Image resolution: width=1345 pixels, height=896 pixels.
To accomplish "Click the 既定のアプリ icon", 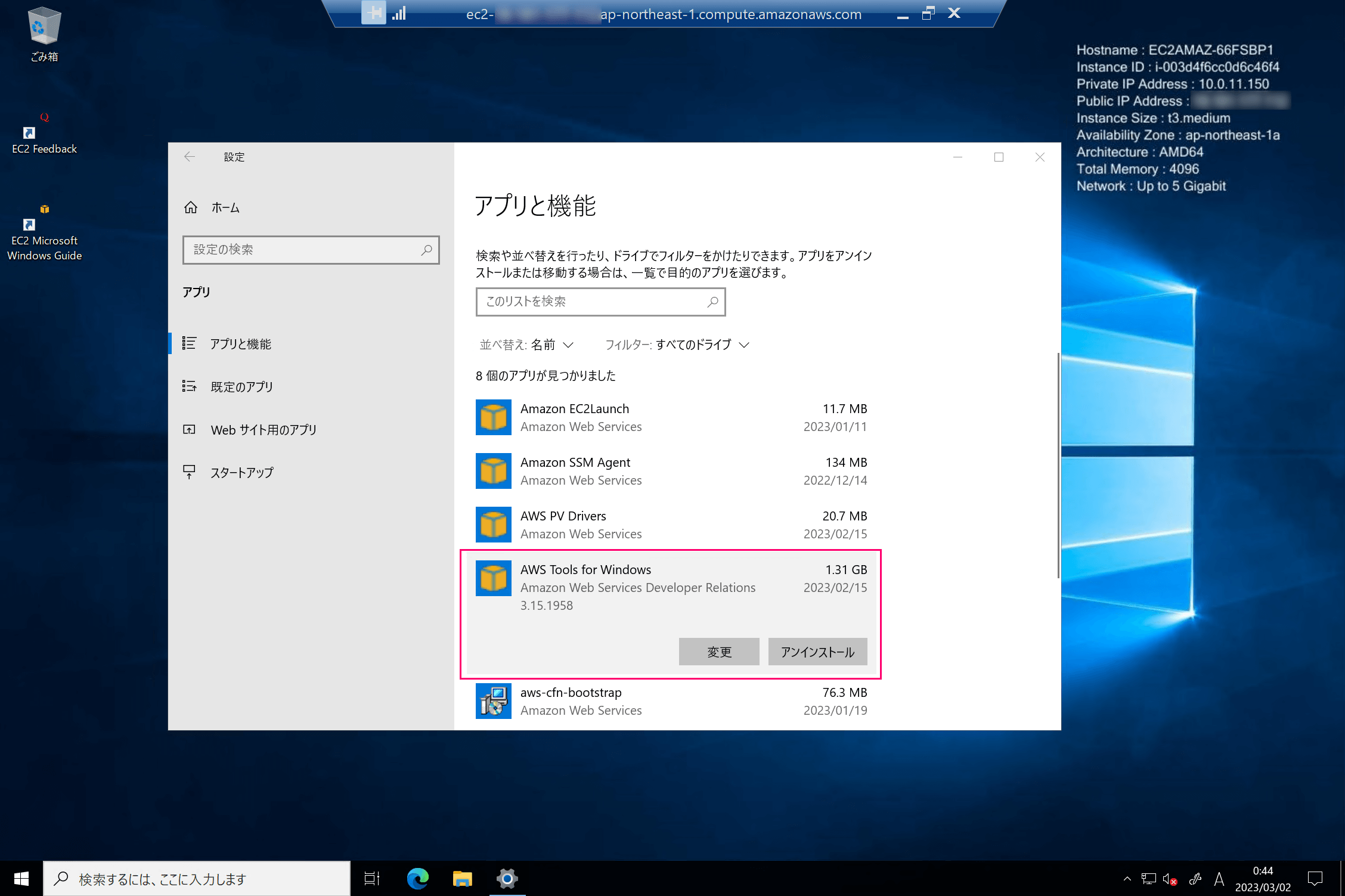I will pyautogui.click(x=190, y=386).
